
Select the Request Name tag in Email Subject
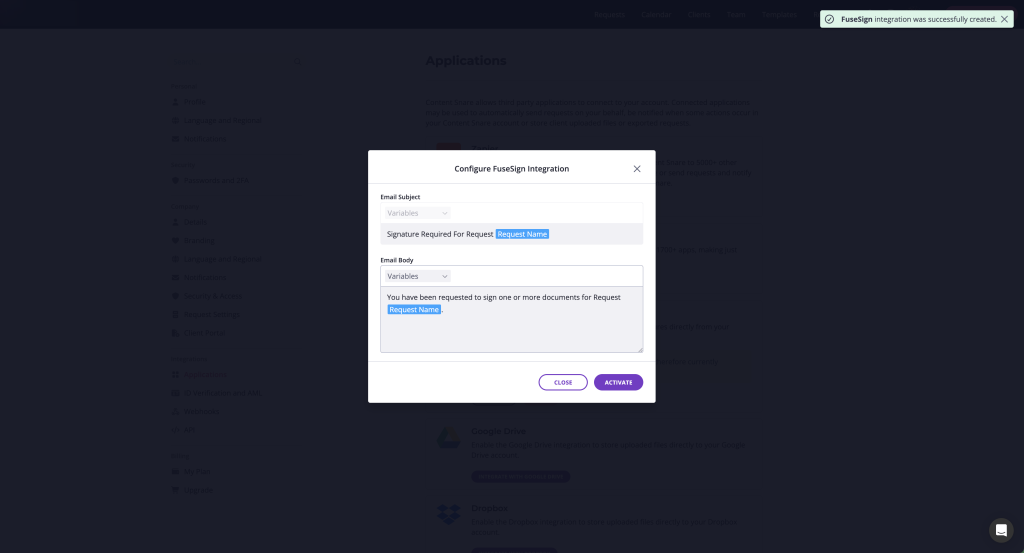522,234
